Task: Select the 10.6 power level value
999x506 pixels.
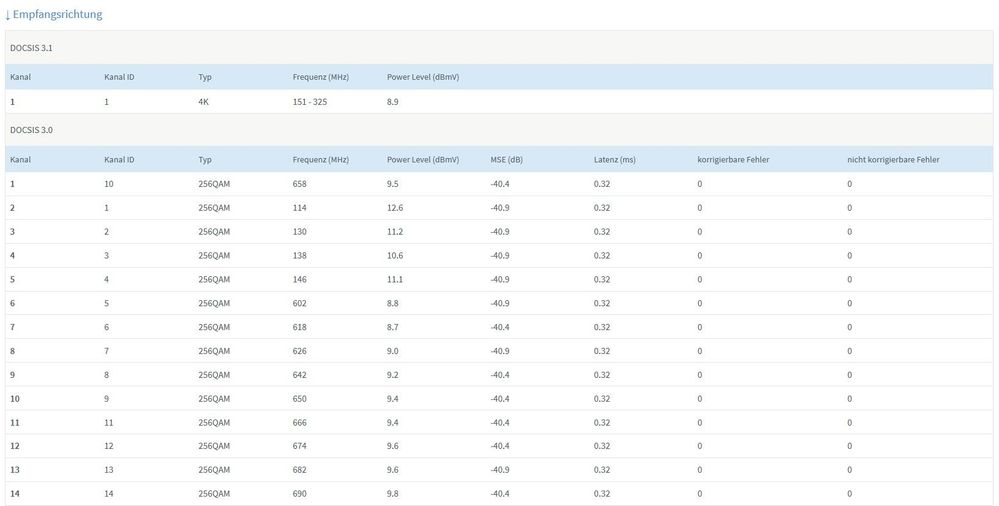Action: coord(395,256)
